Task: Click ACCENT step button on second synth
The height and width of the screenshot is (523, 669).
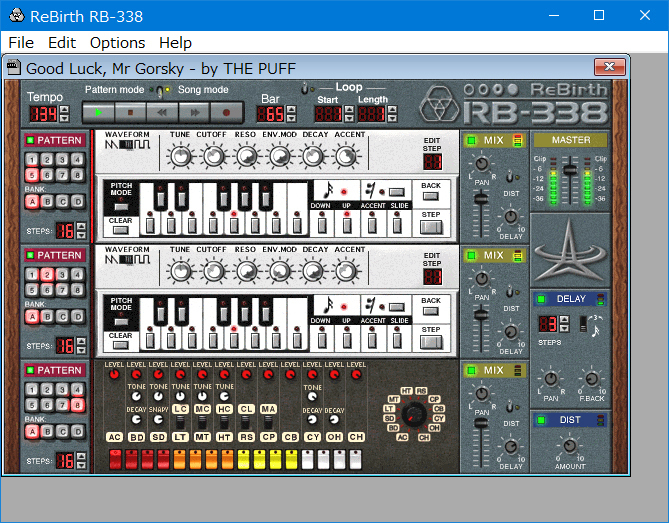Action: point(372,340)
